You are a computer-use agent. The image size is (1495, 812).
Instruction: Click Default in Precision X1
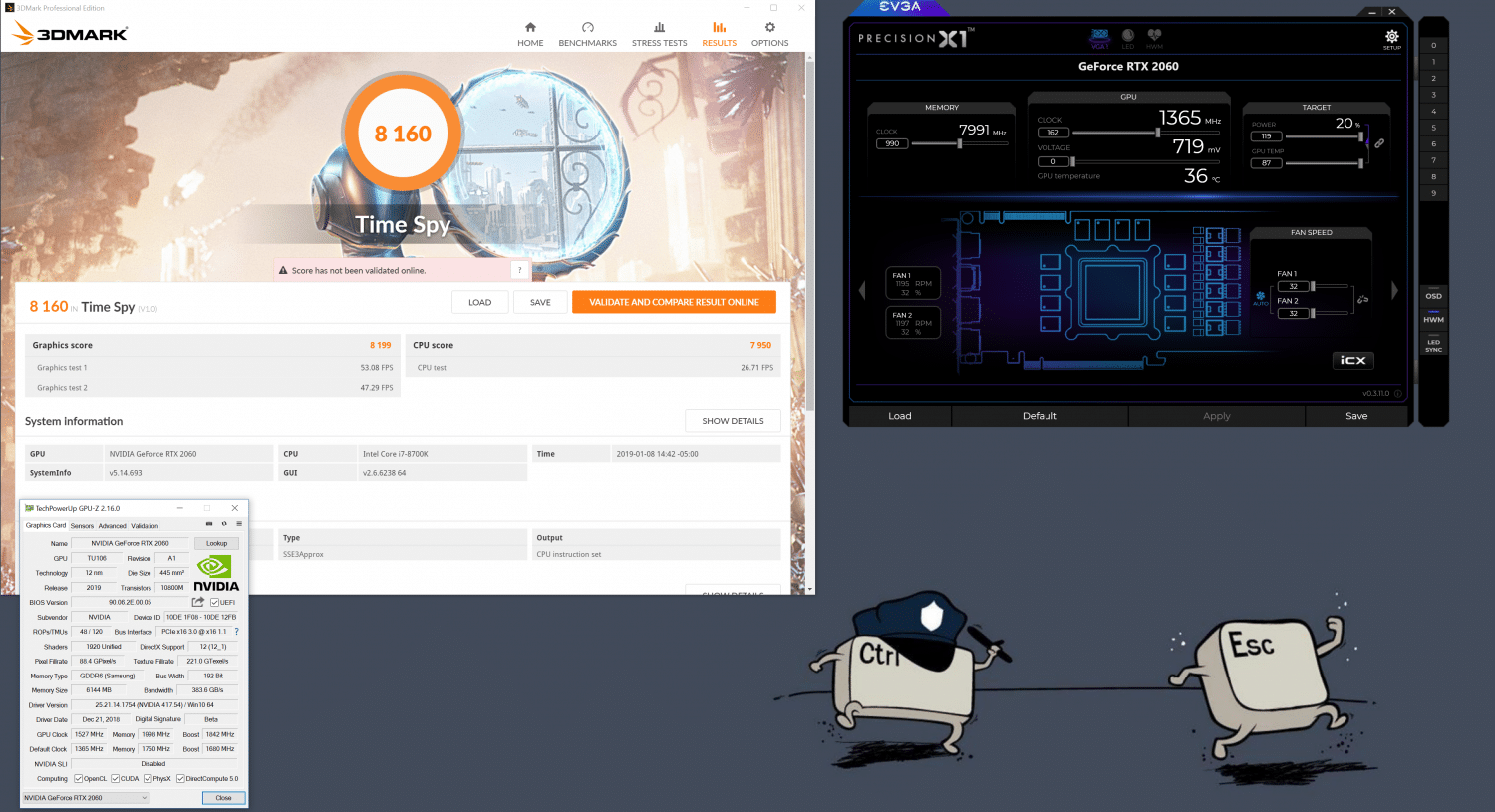point(1040,416)
